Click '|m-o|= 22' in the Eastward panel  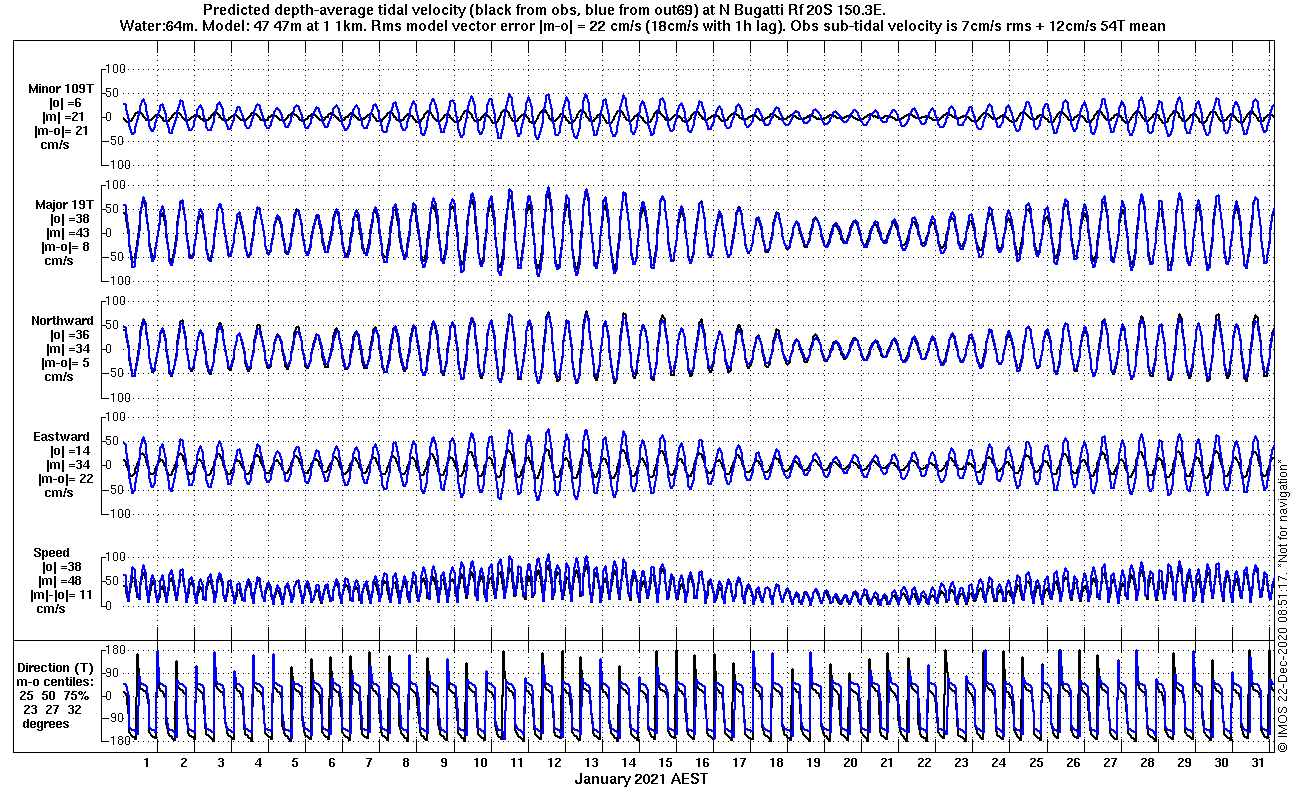click(65, 479)
